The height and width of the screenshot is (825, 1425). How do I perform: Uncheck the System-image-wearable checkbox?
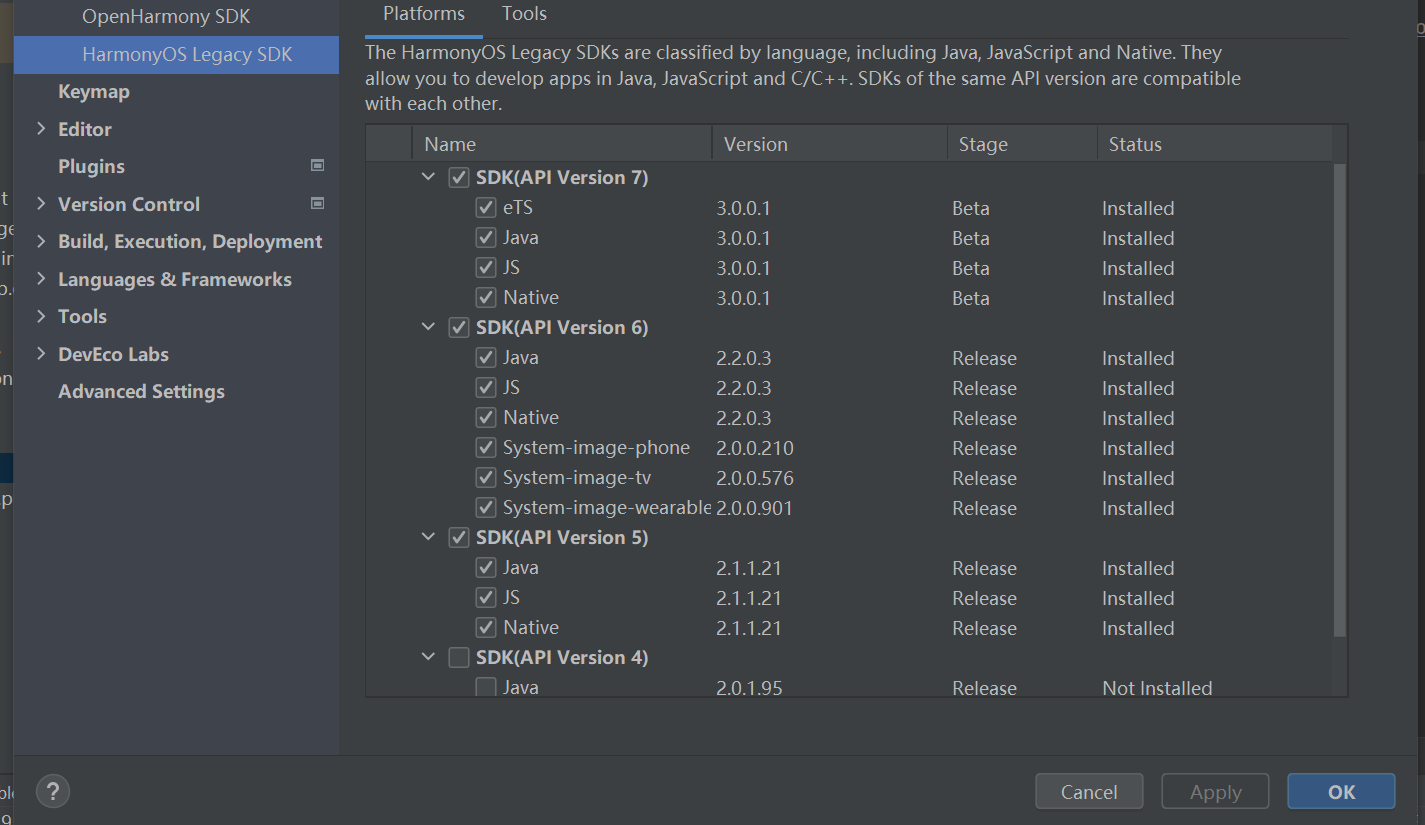click(x=486, y=508)
